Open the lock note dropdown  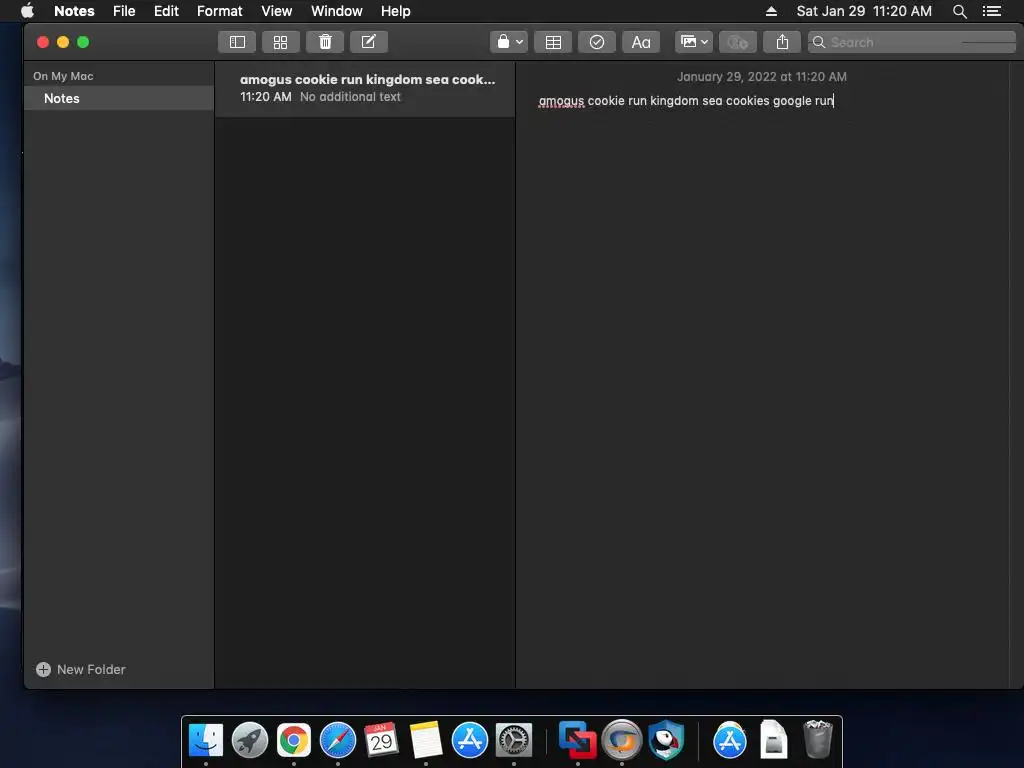point(509,42)
